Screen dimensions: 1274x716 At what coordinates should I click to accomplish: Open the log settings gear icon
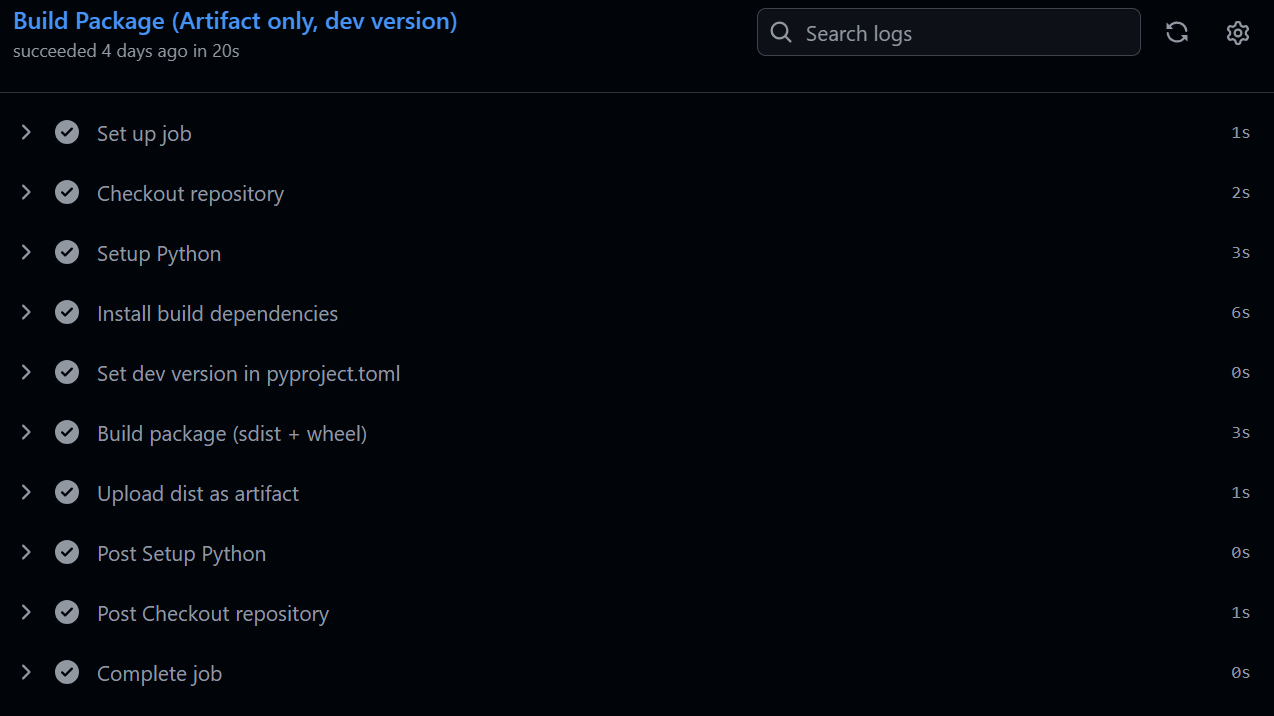[x=1237, y=32]
